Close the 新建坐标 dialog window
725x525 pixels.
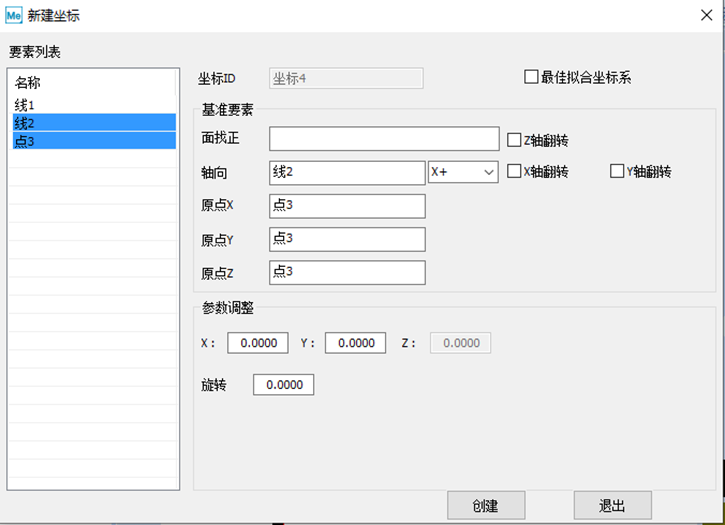(705, 15)
